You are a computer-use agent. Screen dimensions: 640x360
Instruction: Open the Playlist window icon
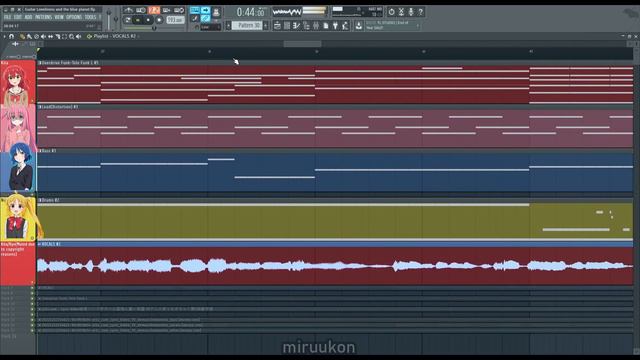coord(278,26)
